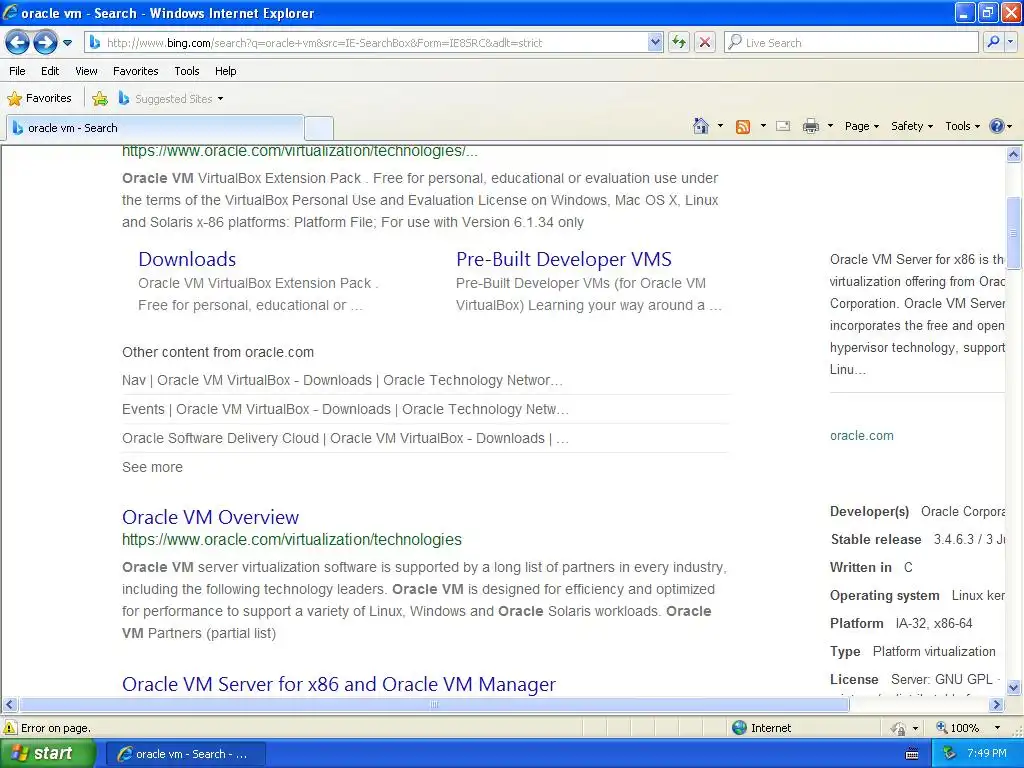
Task: Click the vertical scrollbar up arrow
Action: 1014,155
